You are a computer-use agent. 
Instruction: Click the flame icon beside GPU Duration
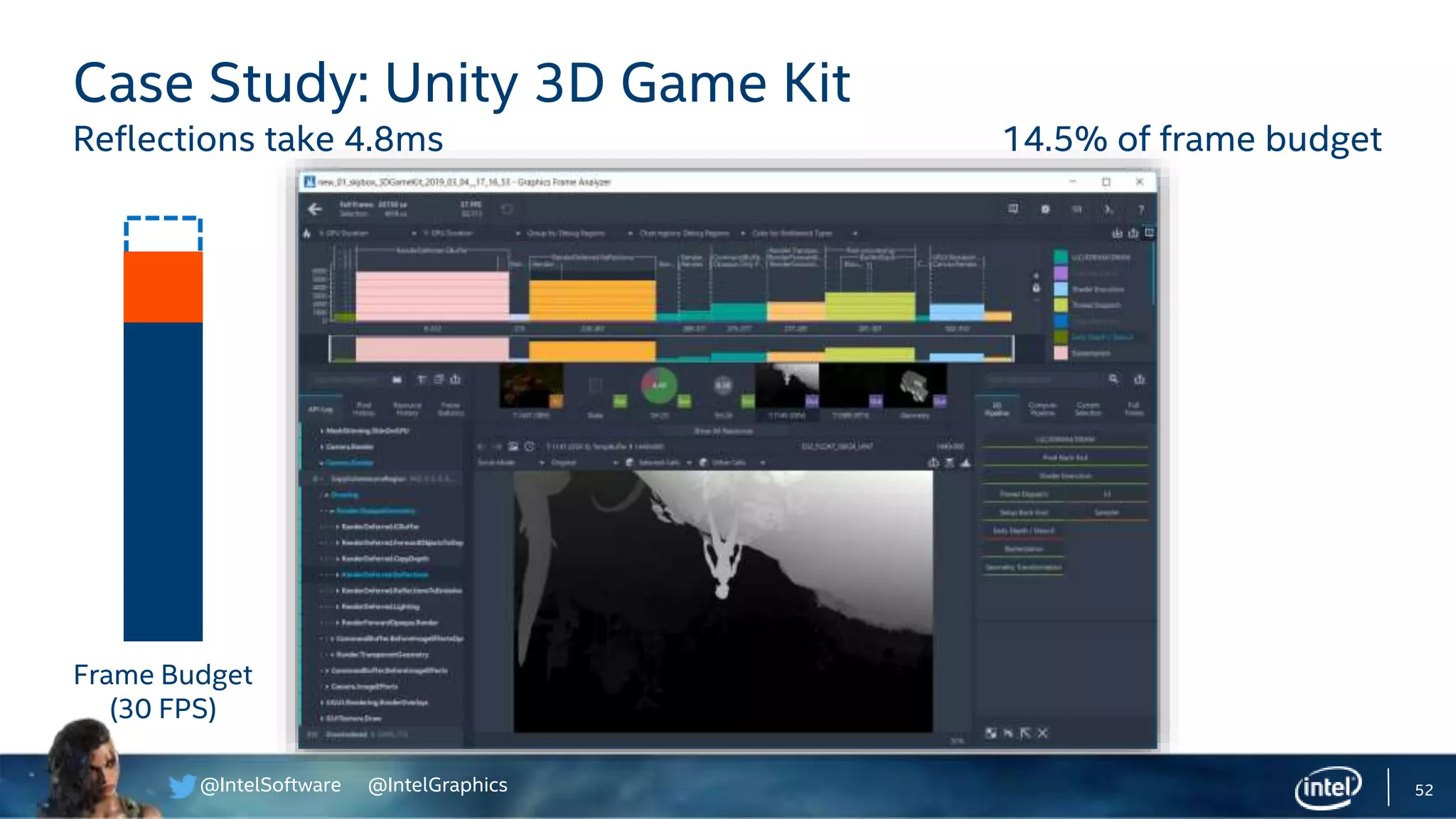pyautogui.click(x=307, y=233)
